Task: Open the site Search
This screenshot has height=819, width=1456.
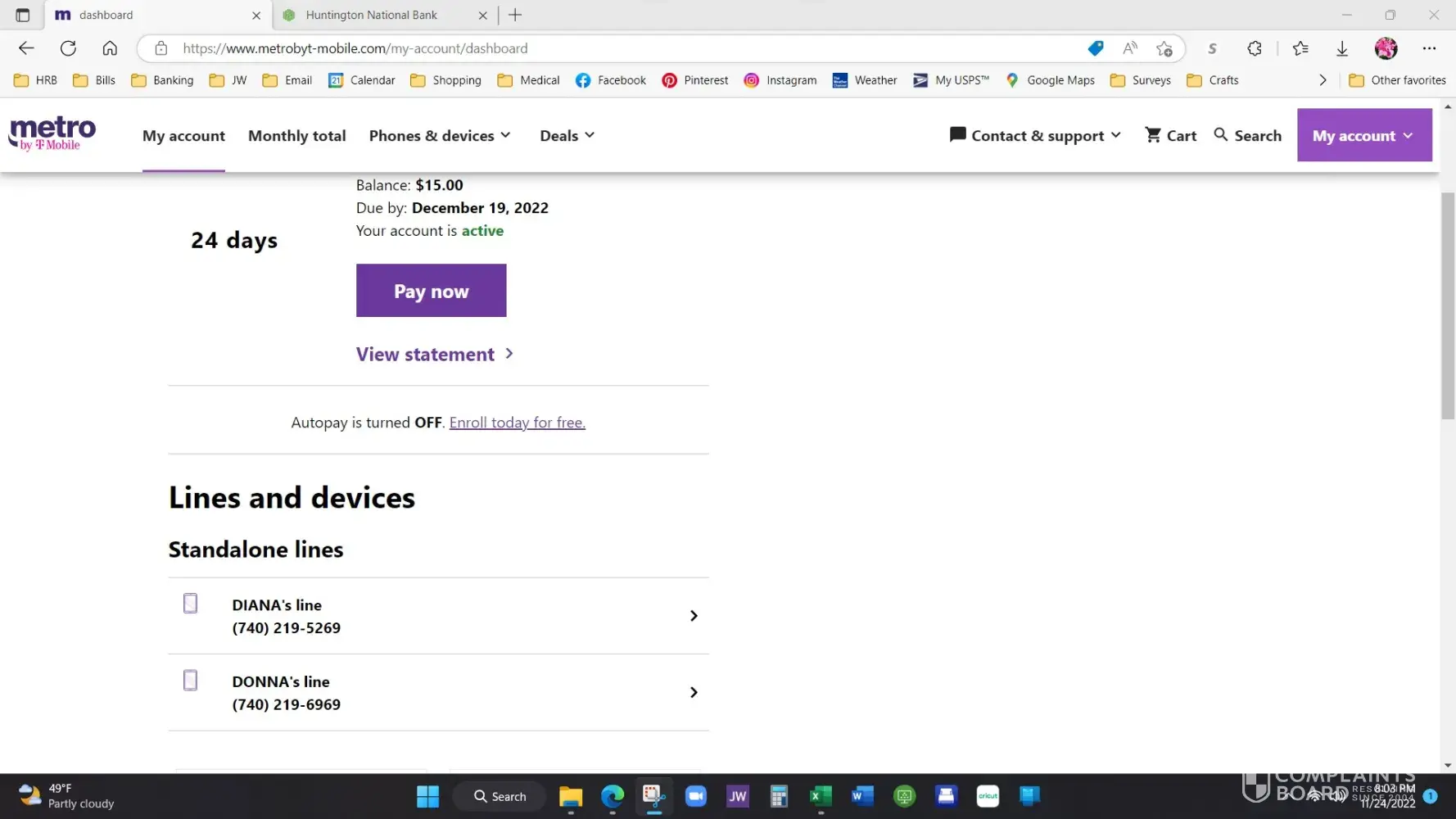Action: click(x=1247, y=135)
